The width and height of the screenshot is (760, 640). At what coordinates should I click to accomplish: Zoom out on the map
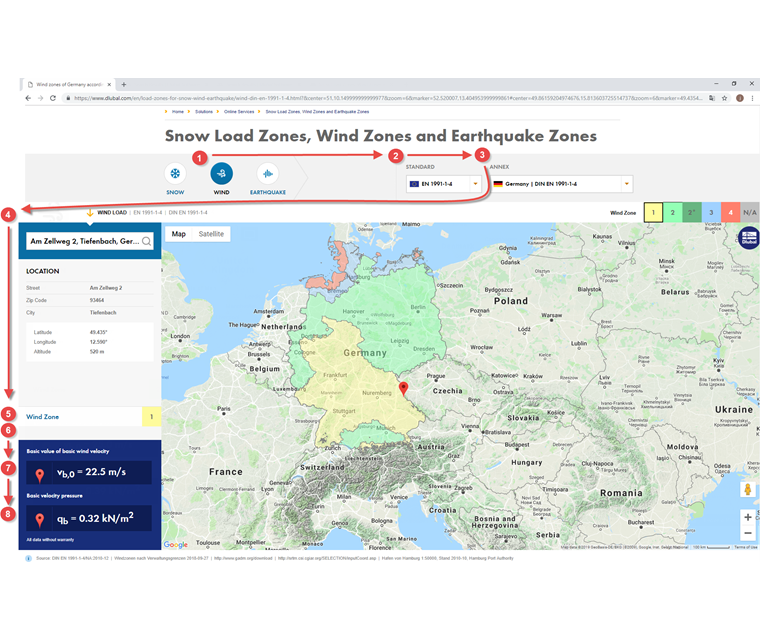(x=748, y=533)
